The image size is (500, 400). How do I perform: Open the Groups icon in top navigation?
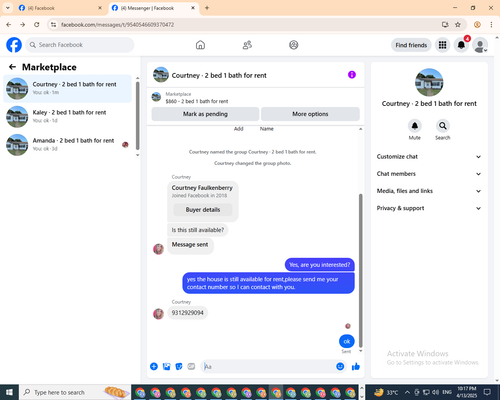pyautogui.click(x=294, y=45)
